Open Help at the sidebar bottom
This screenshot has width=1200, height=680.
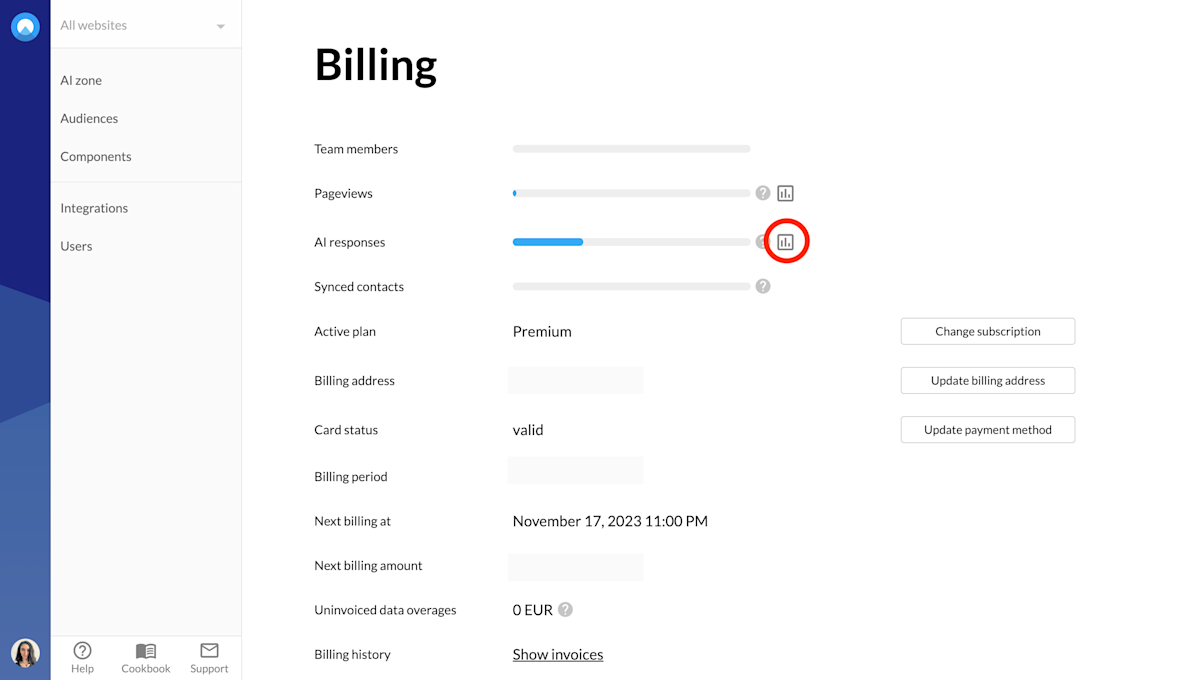click(83, 658)
